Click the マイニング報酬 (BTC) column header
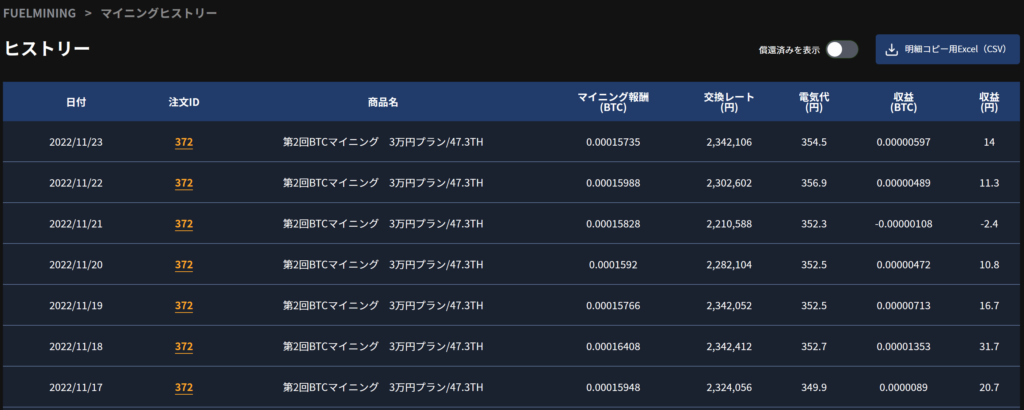The image size is (1024, 410). tap(613, 102)
